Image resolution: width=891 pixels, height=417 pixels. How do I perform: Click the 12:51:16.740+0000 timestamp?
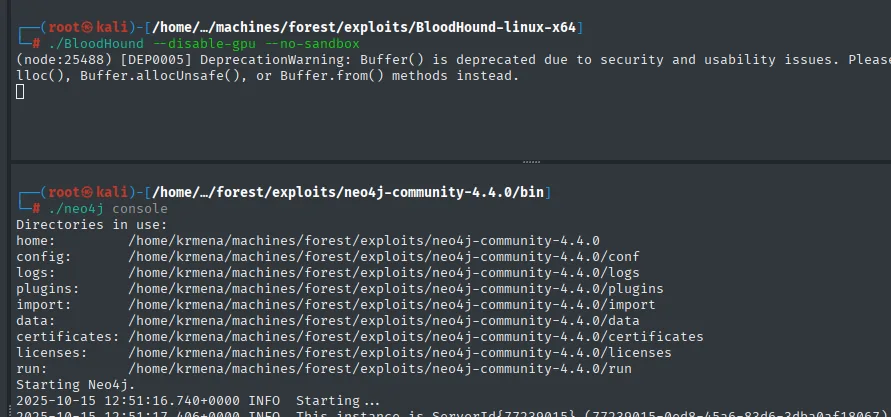[168, 401]
